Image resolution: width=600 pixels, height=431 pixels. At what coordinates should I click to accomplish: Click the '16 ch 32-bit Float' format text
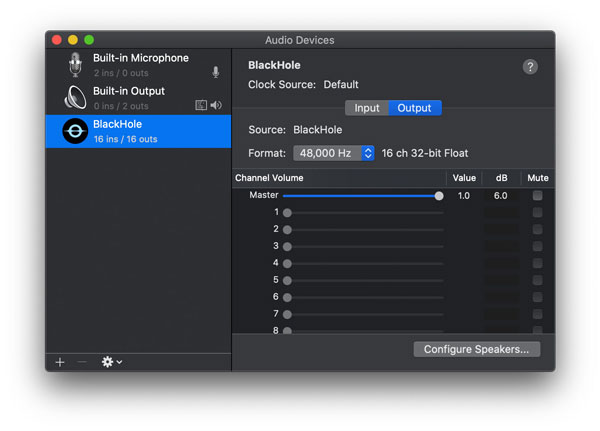[x=425, y=153]
